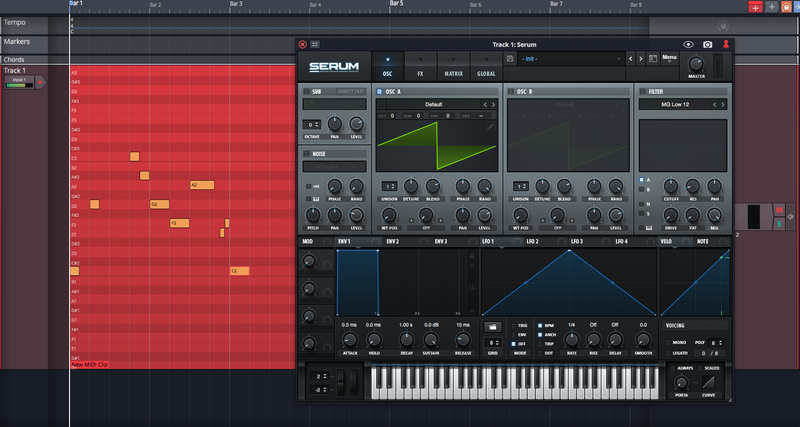Open LFO shape folder icon
The image size is (800, 427).
pos(492,326)
